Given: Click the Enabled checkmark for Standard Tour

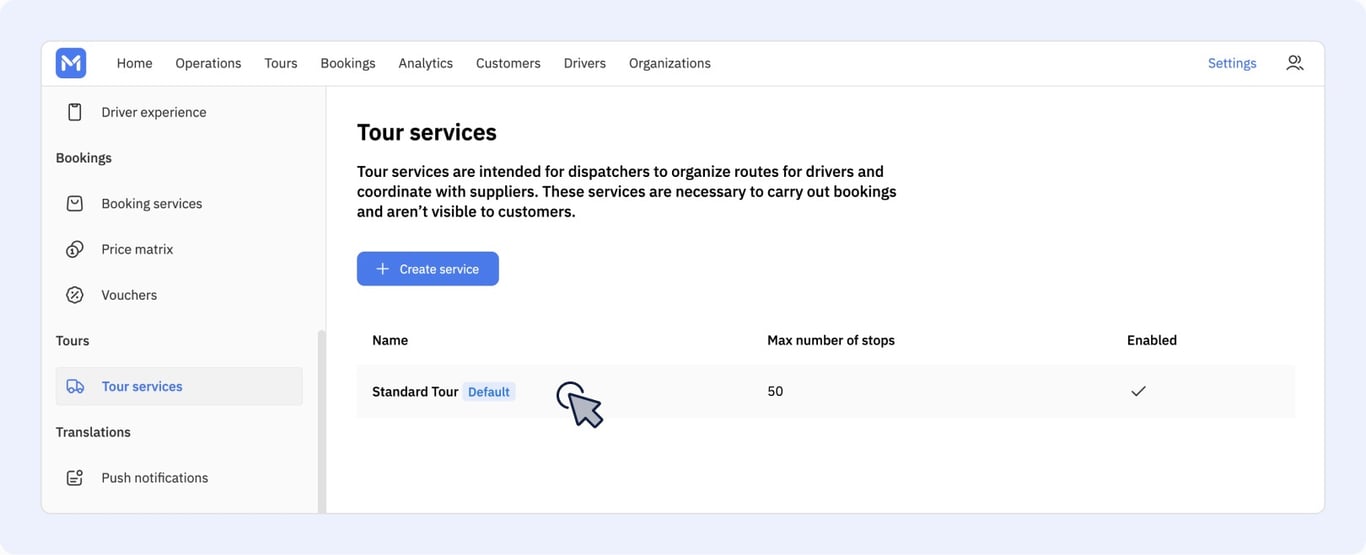Looking at the screenshot, I should point(1138,391).
